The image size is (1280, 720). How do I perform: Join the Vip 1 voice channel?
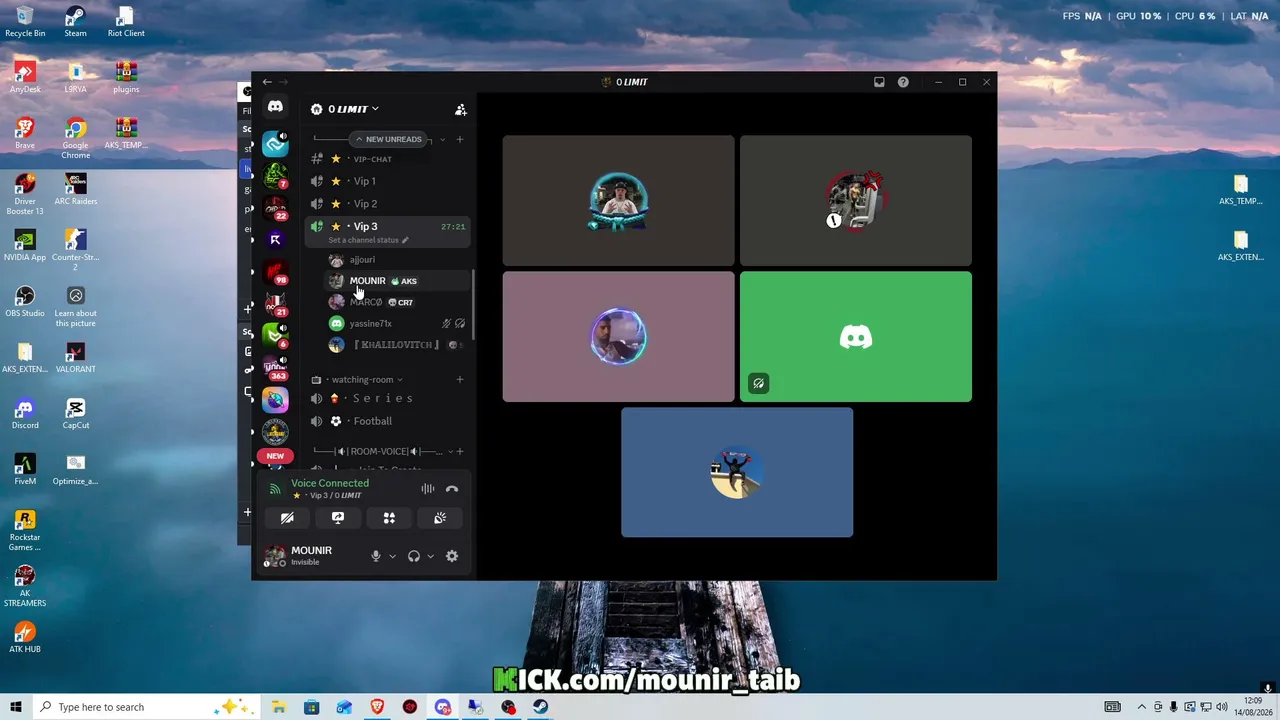(x=386, y=181)
